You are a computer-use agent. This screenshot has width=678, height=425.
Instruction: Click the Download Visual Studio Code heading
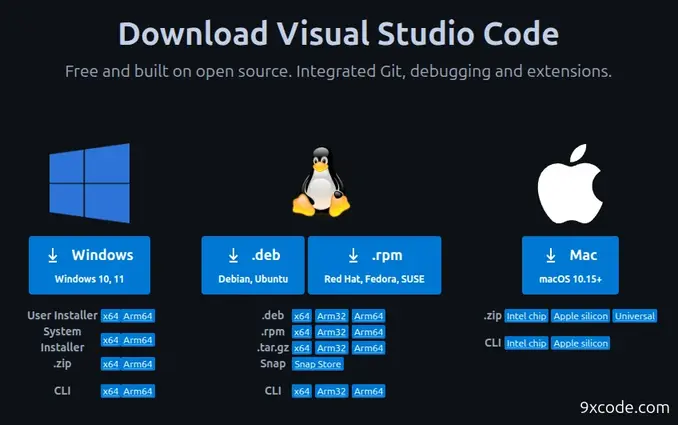[339, 33]
